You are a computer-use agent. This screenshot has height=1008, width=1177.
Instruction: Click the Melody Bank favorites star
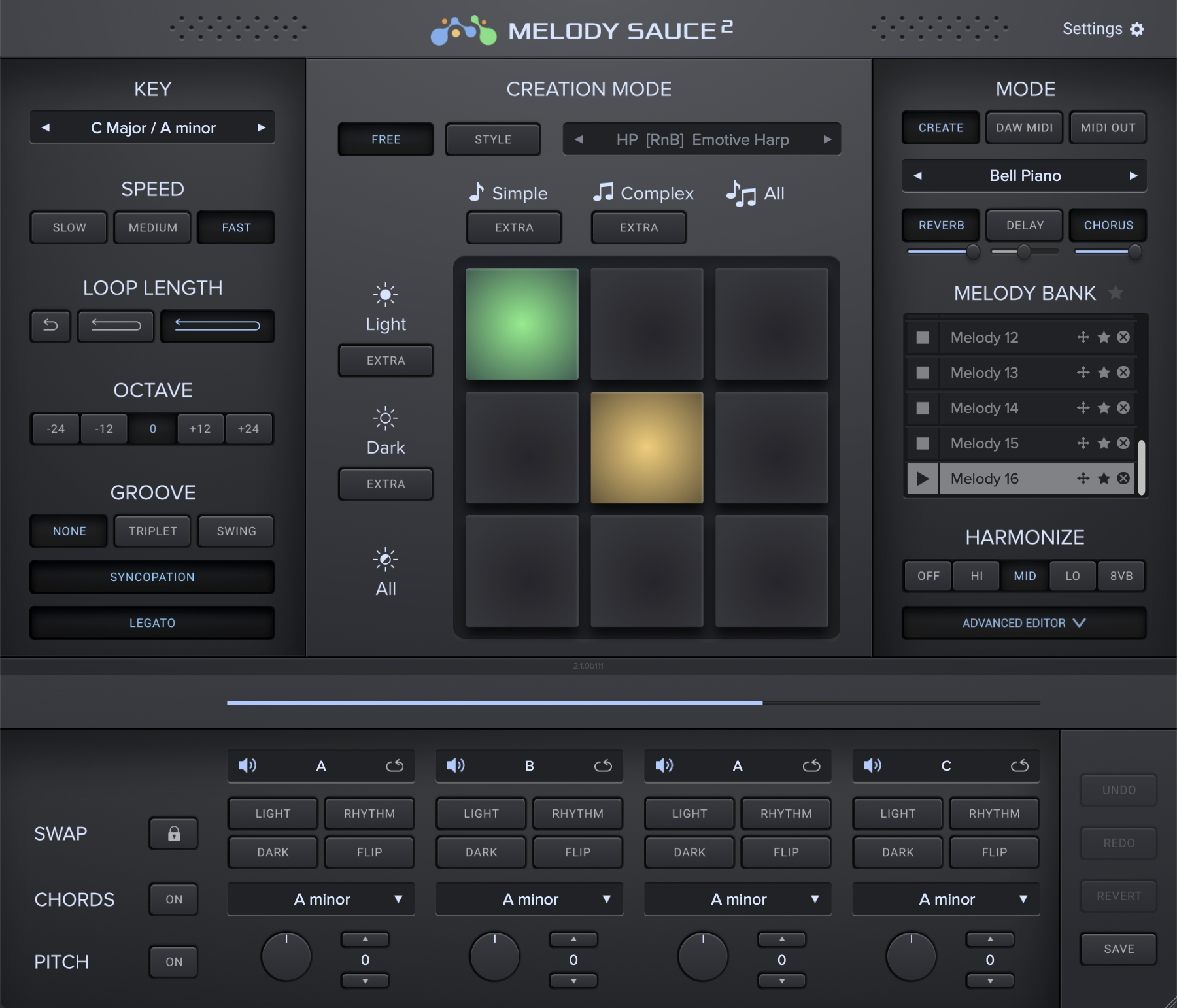point(1116,293)
